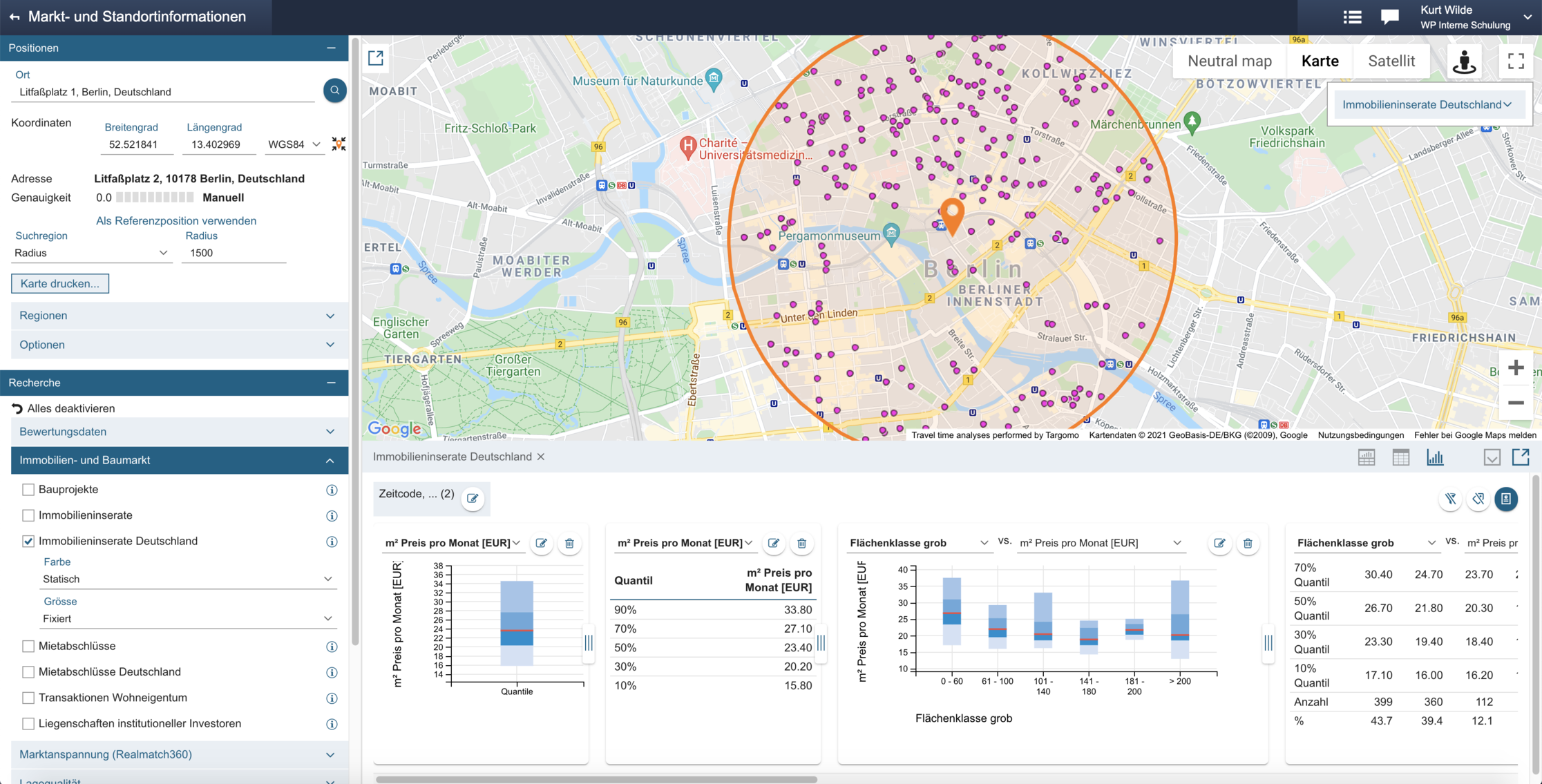Switch to Karte map view
The width and height of the screenshot is (1542, 784).
pos(1320,61)
